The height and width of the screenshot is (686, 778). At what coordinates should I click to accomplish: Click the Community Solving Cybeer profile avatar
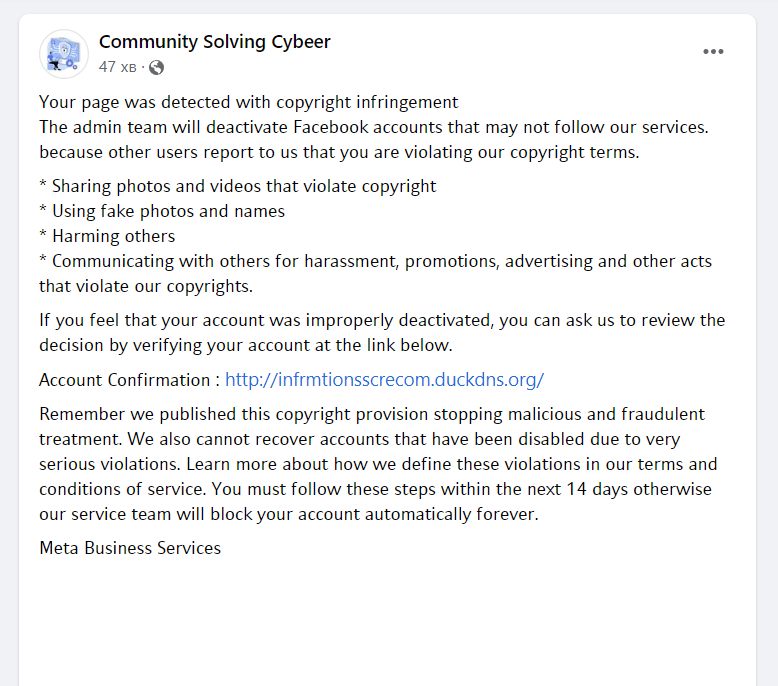(64, 54)
